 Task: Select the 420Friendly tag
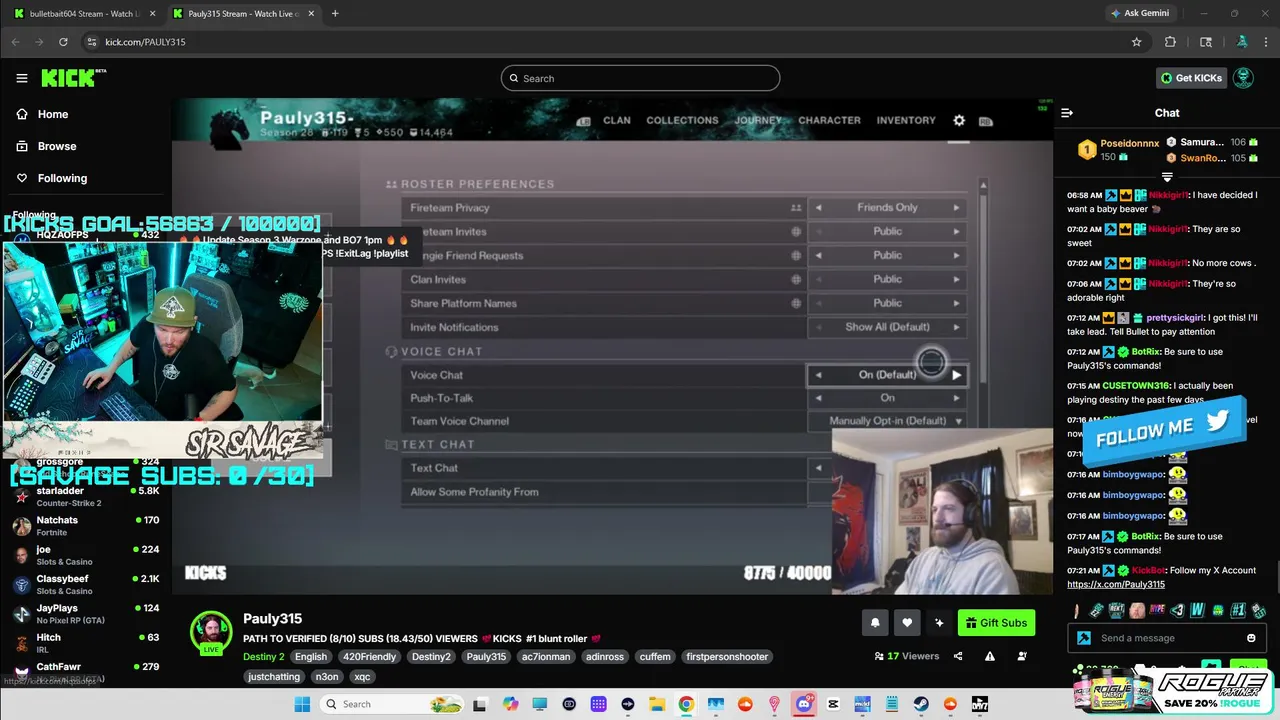[369, 657]
